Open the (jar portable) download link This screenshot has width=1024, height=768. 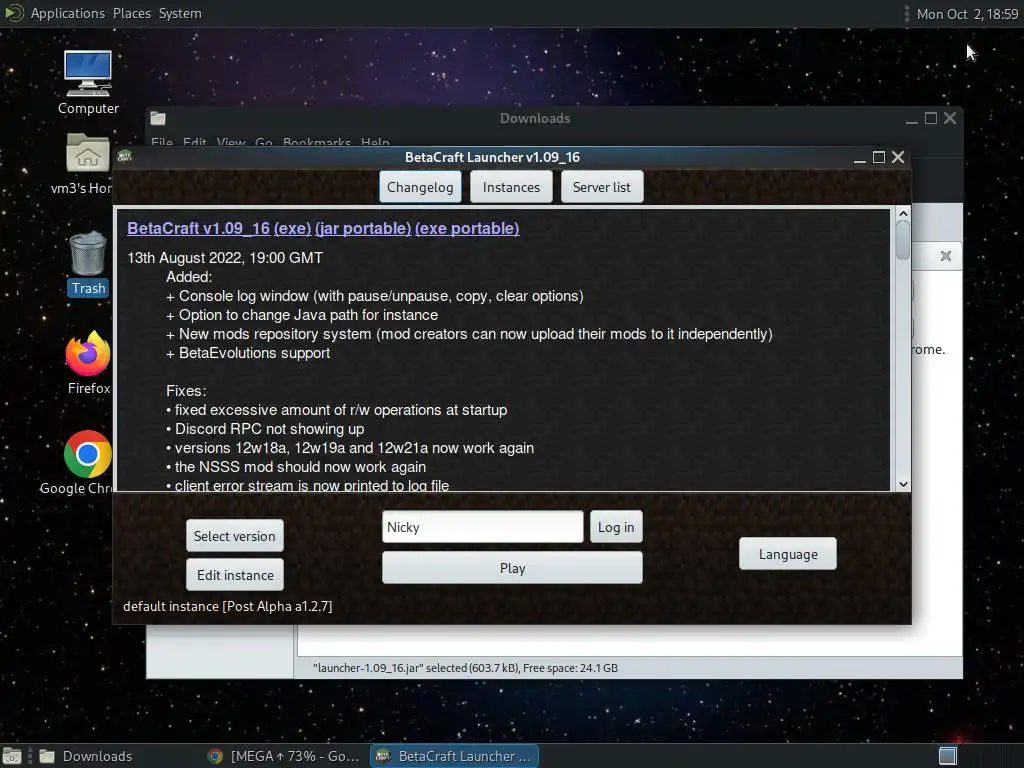tap(363, 228)
